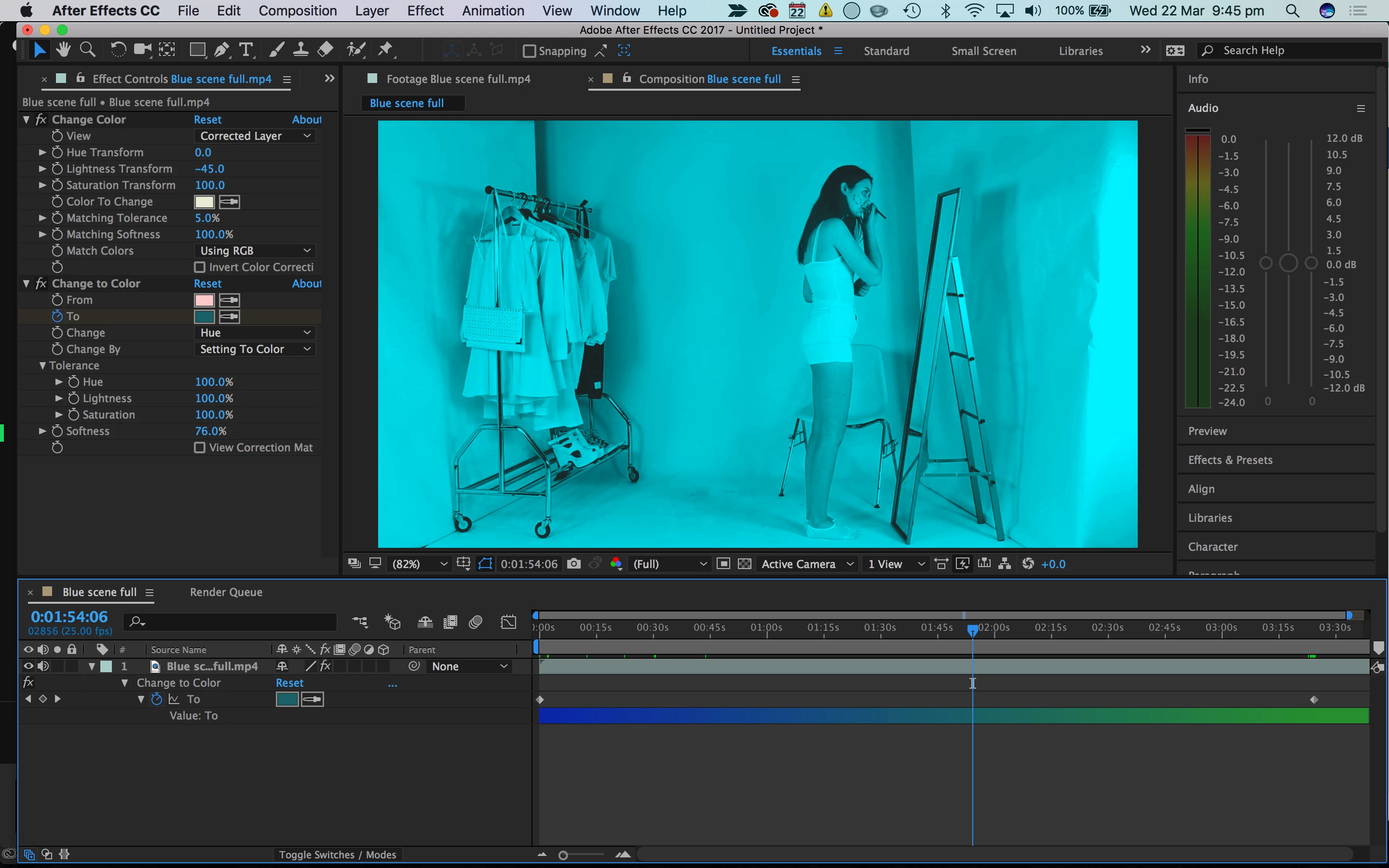Click the Take Snapshot camera icon
This screenshot has width=1389, height=868.
(573, 564)
